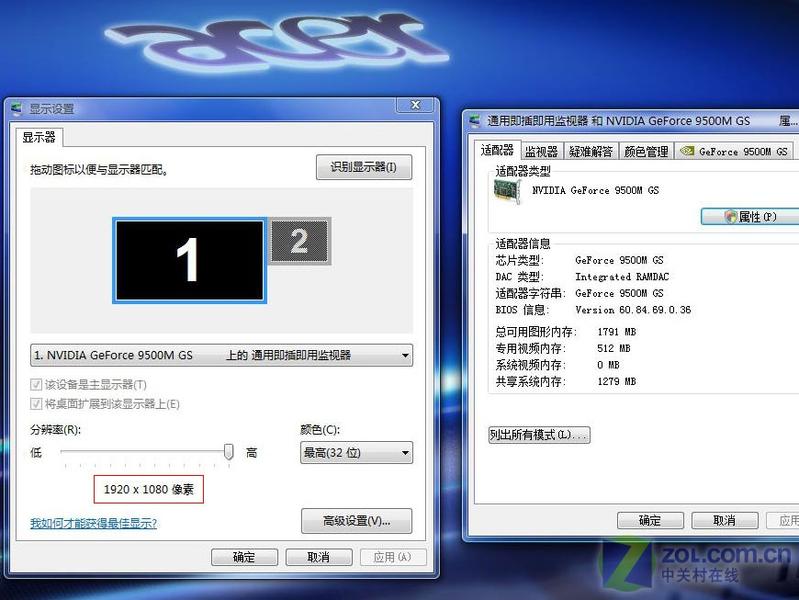
Task: Click 应用(A) in the 显示设置 window
Action: (x=393, y=557)
